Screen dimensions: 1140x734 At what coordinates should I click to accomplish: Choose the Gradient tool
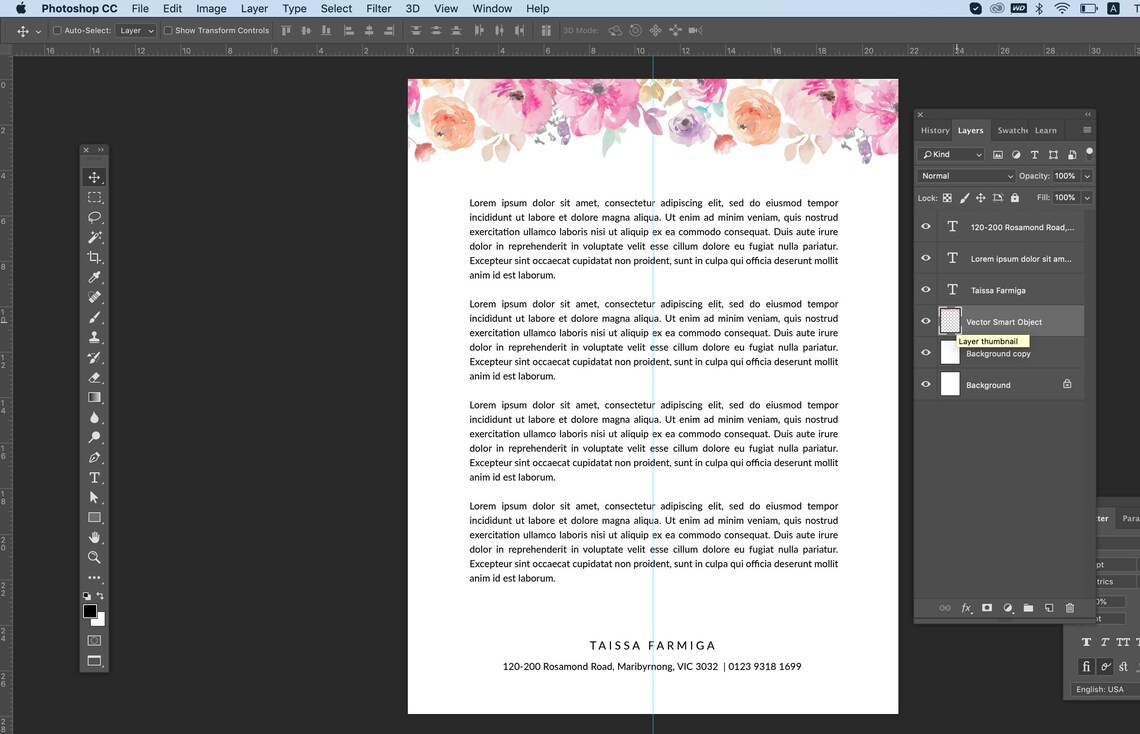click(95, 397)
